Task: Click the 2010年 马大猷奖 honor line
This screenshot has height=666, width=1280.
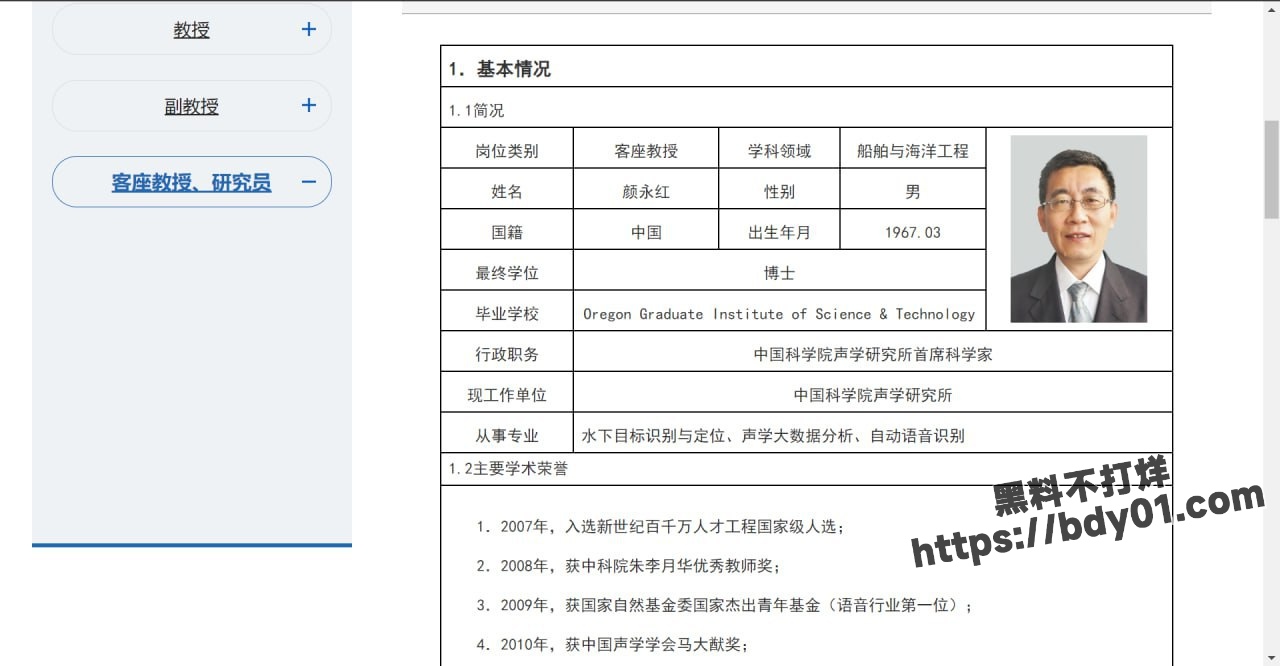Action: click(612, 644)
